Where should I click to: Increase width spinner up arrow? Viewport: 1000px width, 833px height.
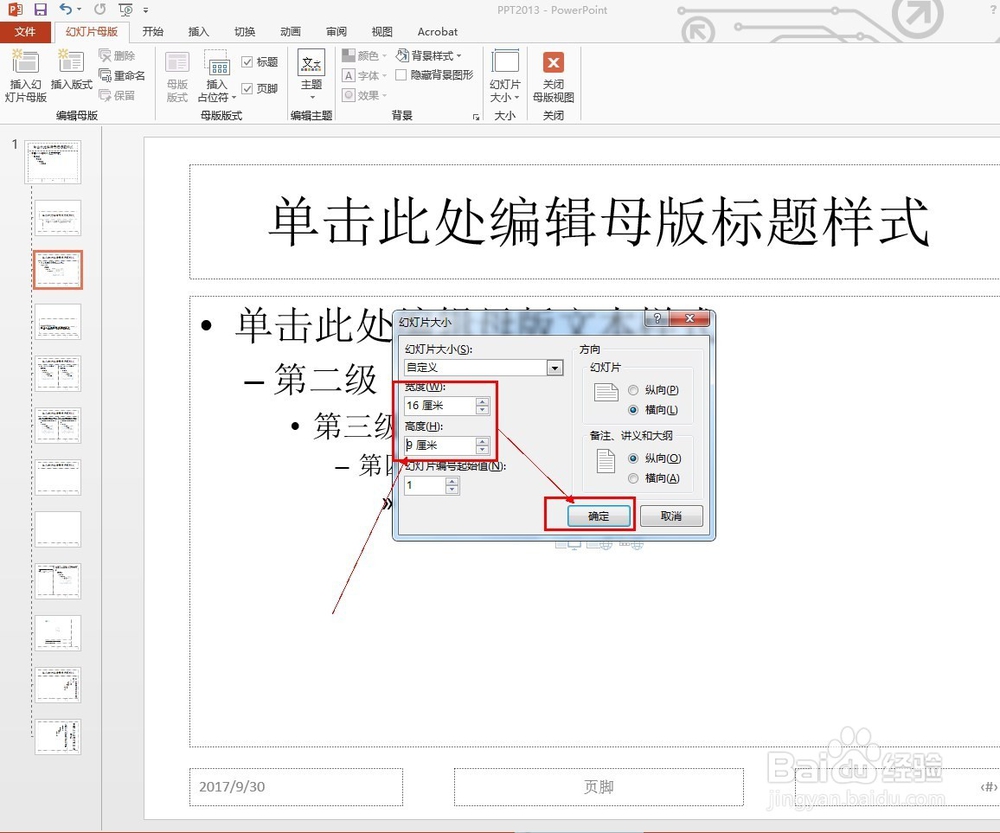coord(482,401)
